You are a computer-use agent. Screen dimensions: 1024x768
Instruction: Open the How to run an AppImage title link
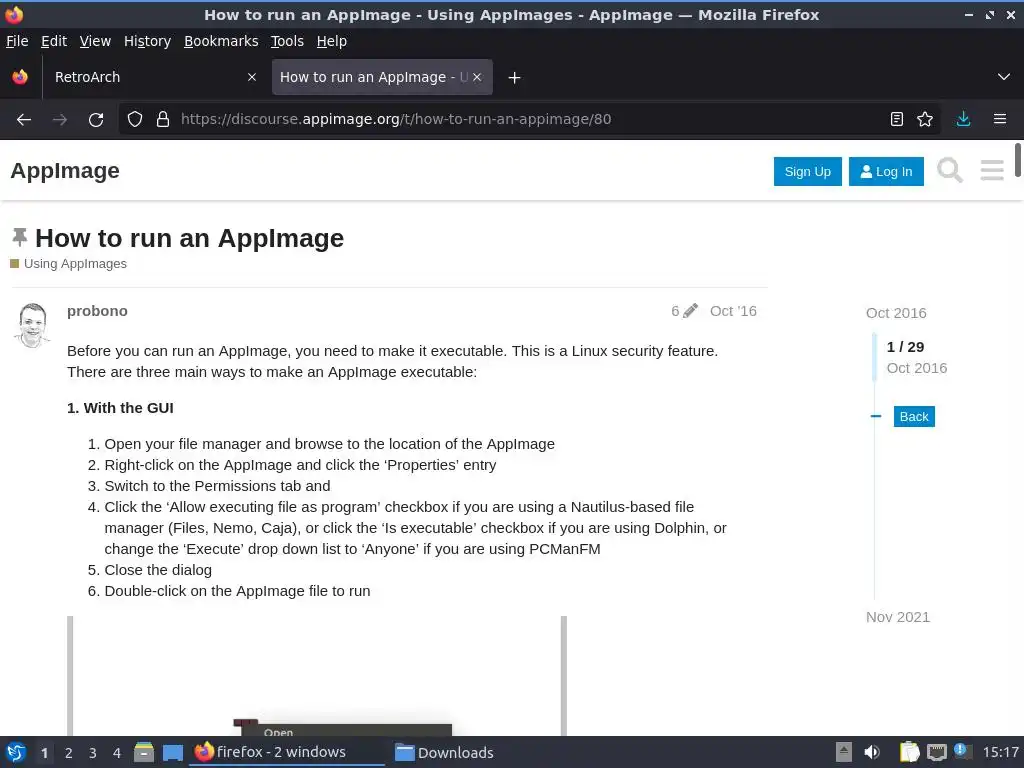tap(189, 238)
